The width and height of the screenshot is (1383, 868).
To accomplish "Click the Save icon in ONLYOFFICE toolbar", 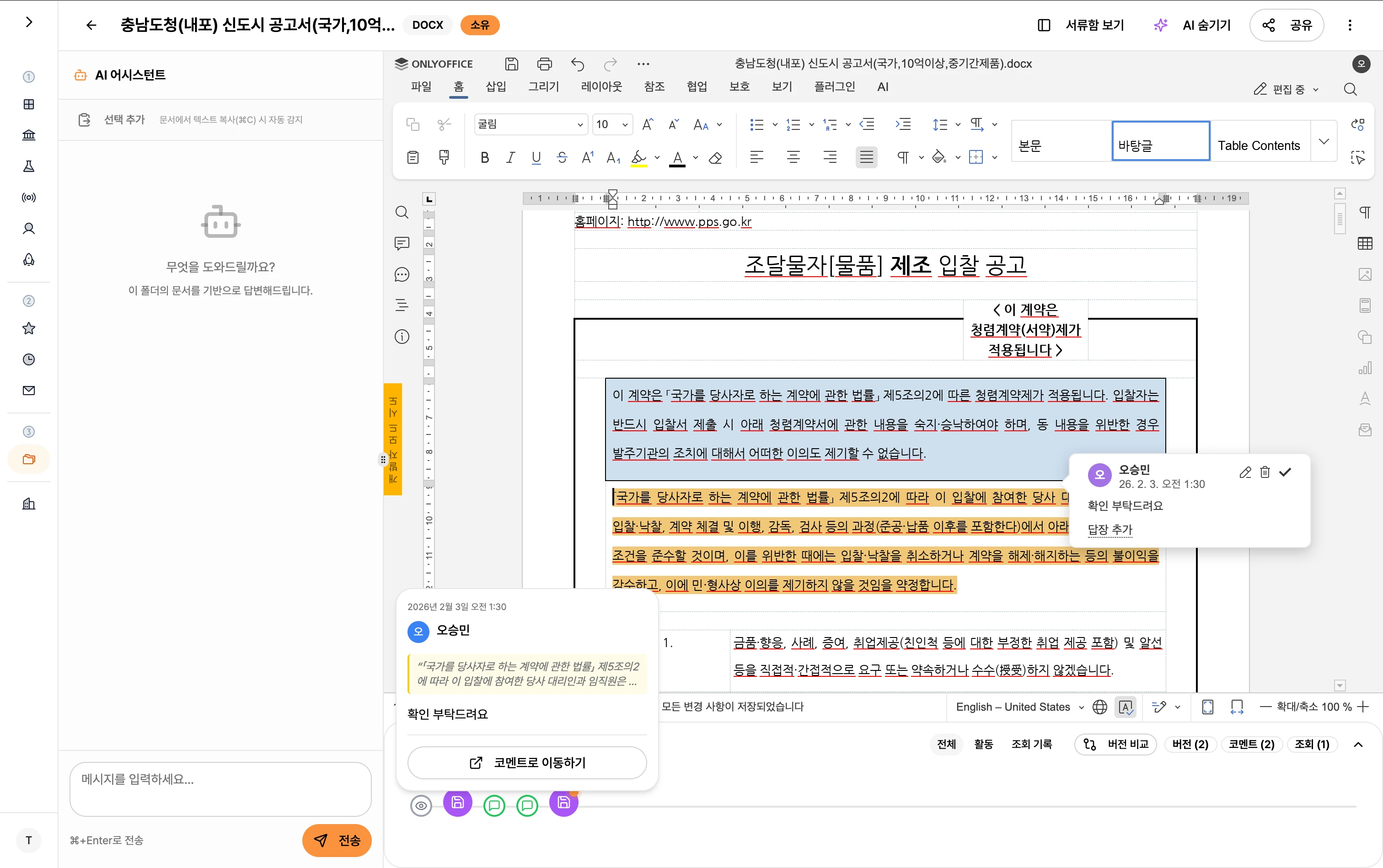I will pos(511,64).
